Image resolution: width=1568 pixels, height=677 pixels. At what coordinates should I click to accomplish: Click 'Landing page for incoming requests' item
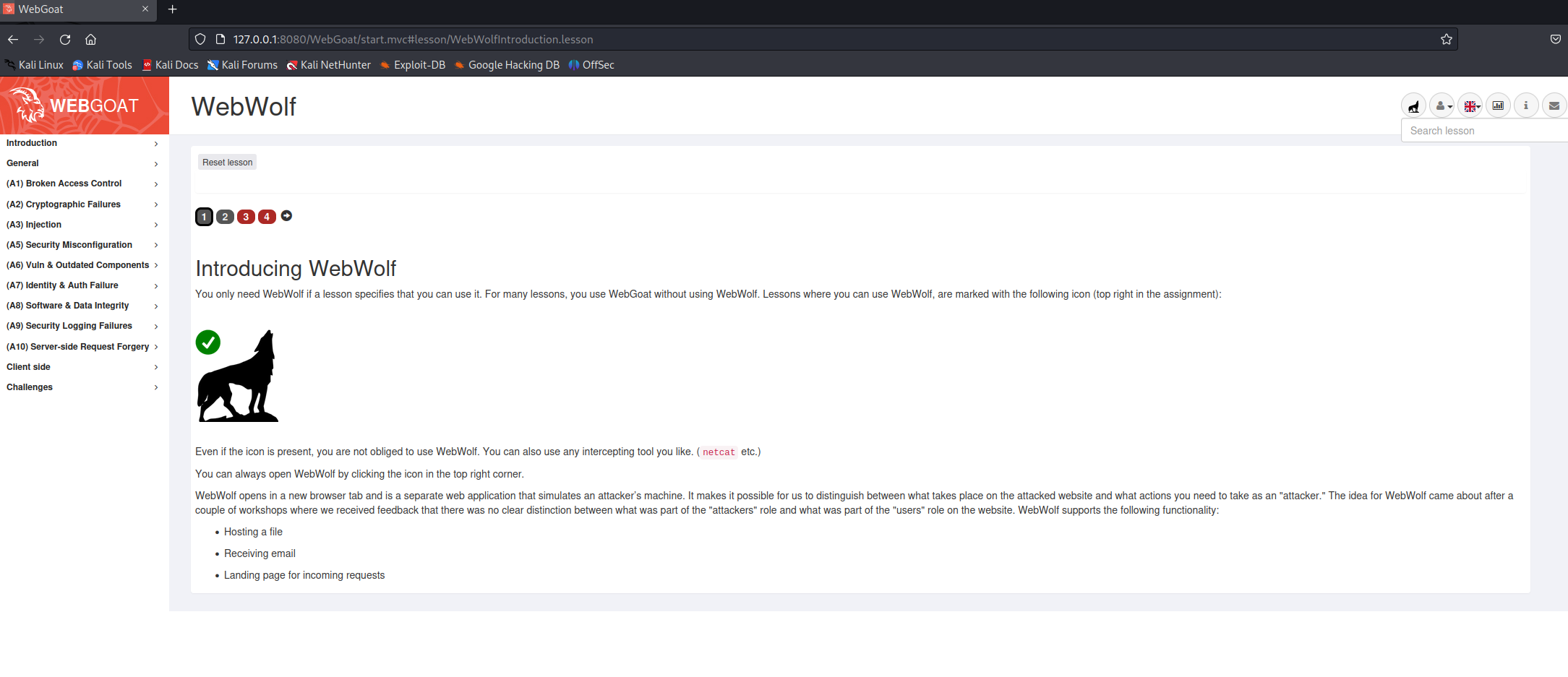(x=304, y=575)
